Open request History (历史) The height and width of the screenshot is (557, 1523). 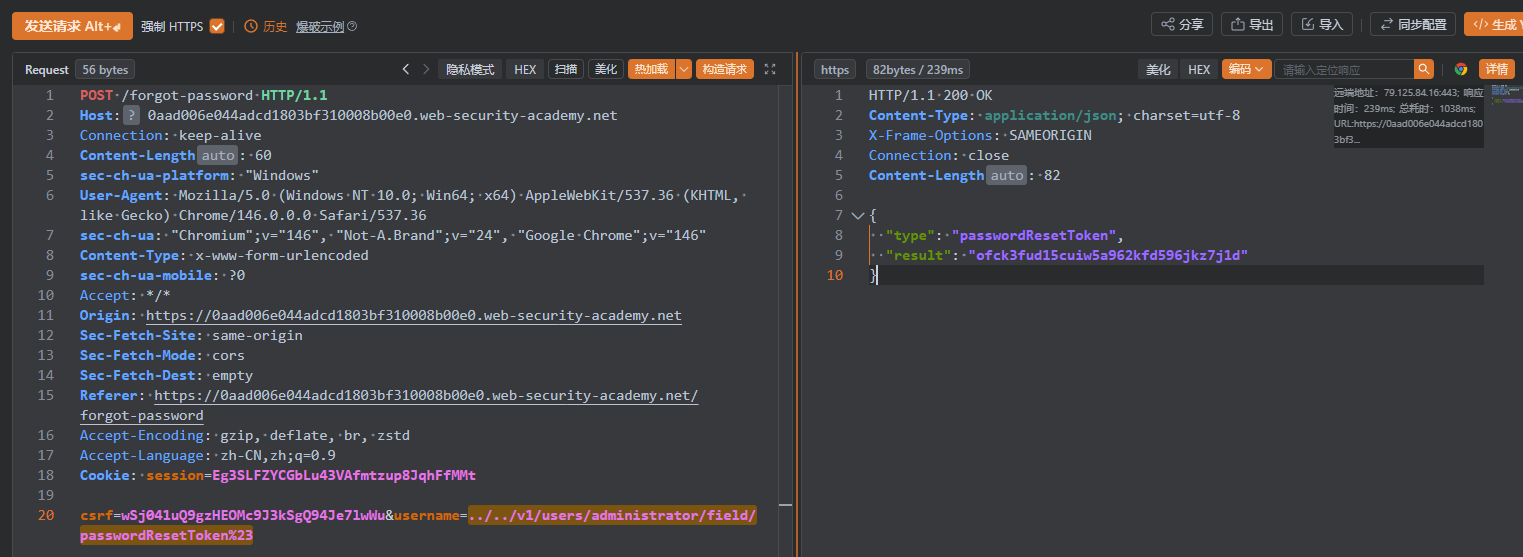coord(266,26)
